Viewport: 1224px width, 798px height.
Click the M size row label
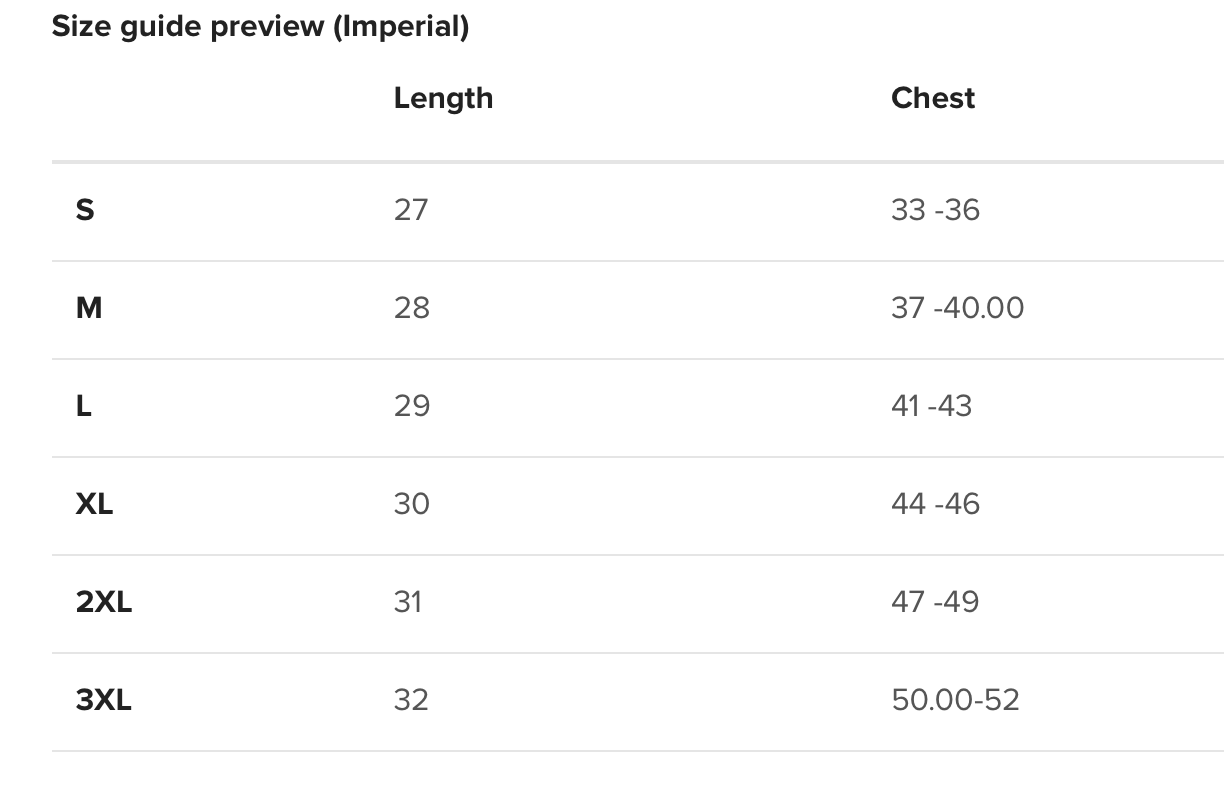[89, 308]
